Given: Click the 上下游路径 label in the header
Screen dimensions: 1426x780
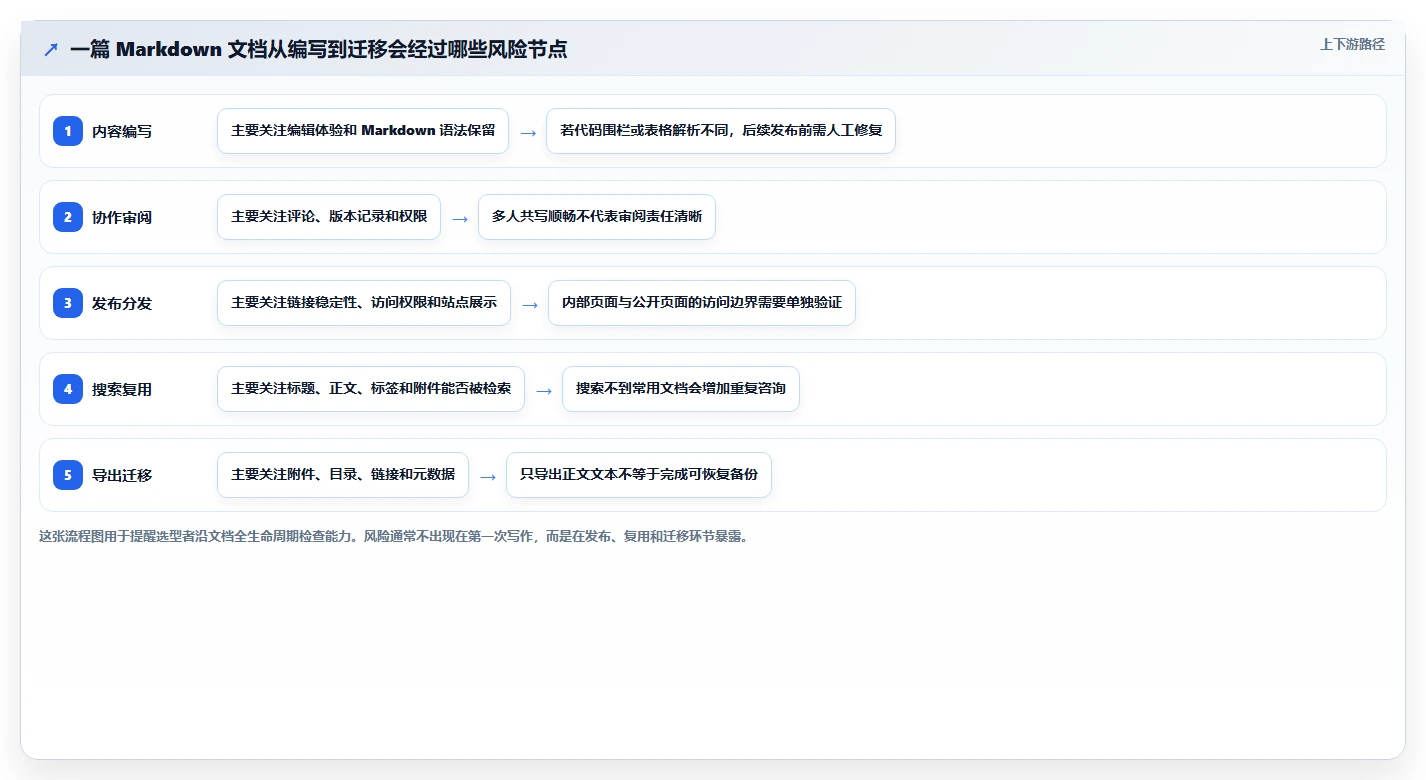Looking at the screenshot, I should pyautogui.click(x=1352, y=44).
